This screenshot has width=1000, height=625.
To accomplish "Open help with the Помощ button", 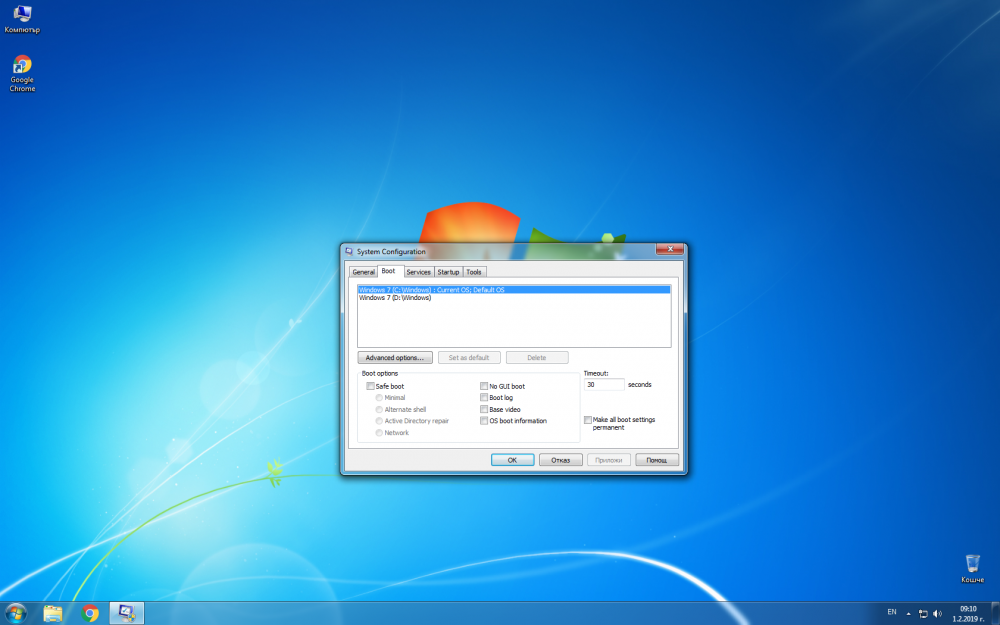I will click(x=657, y=460).
